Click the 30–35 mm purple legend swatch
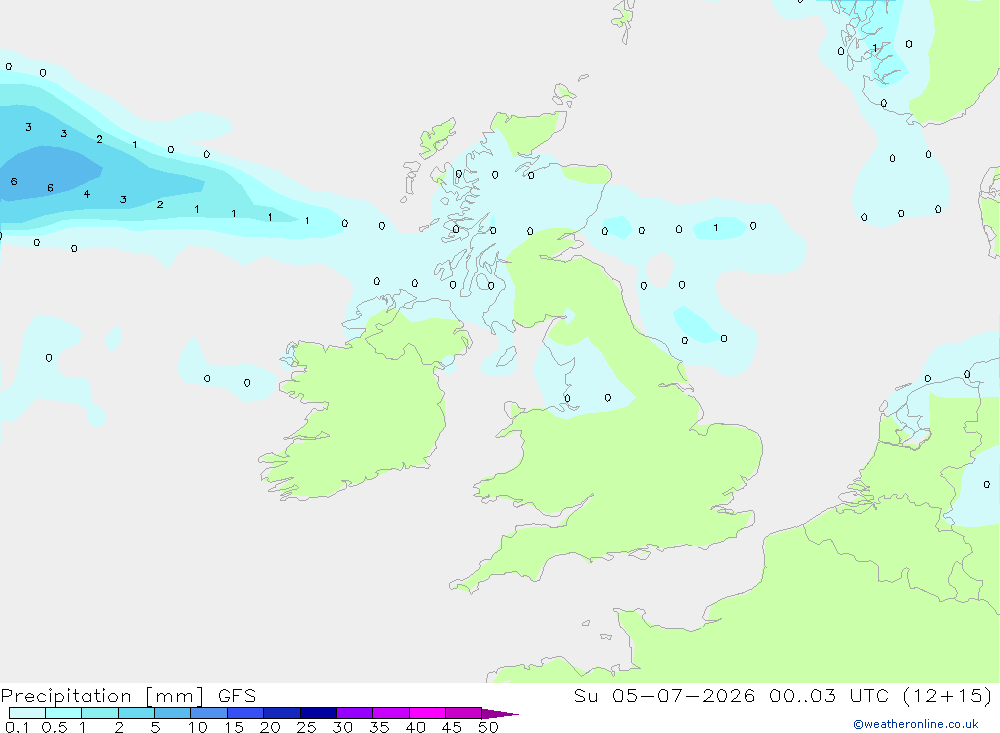The height and width of the screenshot is (733, 1000). 355,713
